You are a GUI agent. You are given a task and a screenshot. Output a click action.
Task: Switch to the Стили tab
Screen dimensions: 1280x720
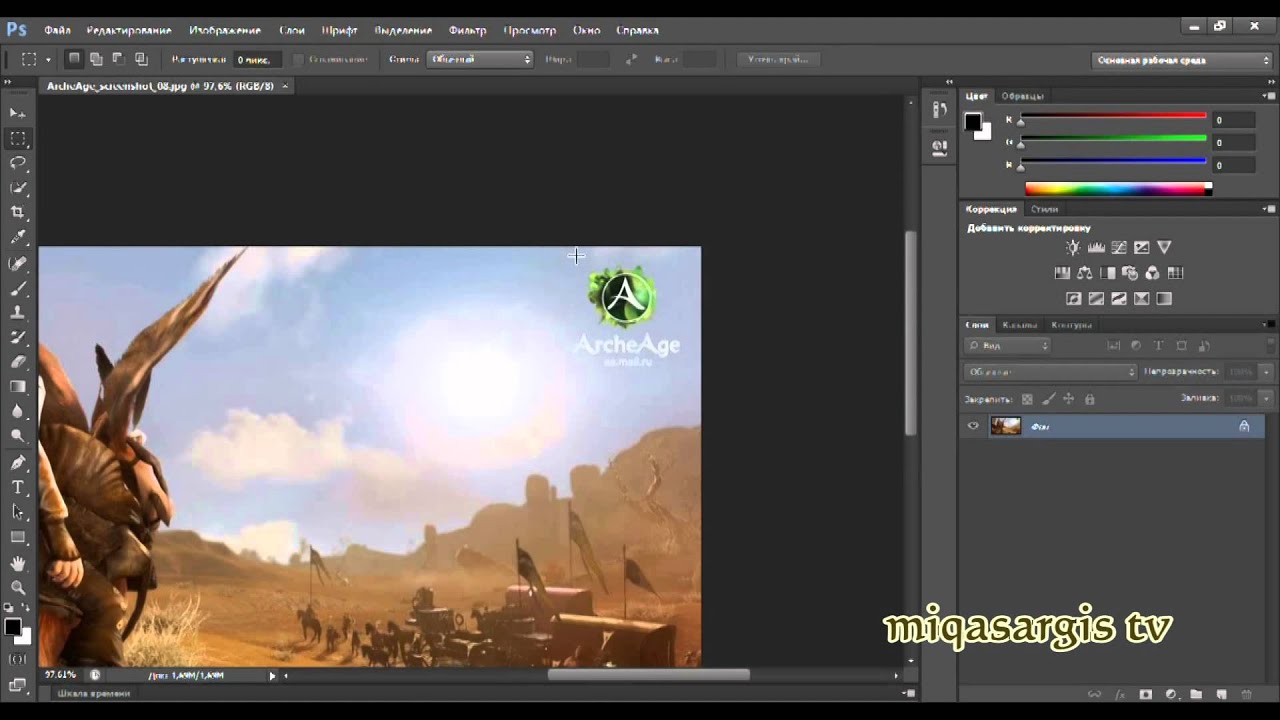click(1044, 209)
